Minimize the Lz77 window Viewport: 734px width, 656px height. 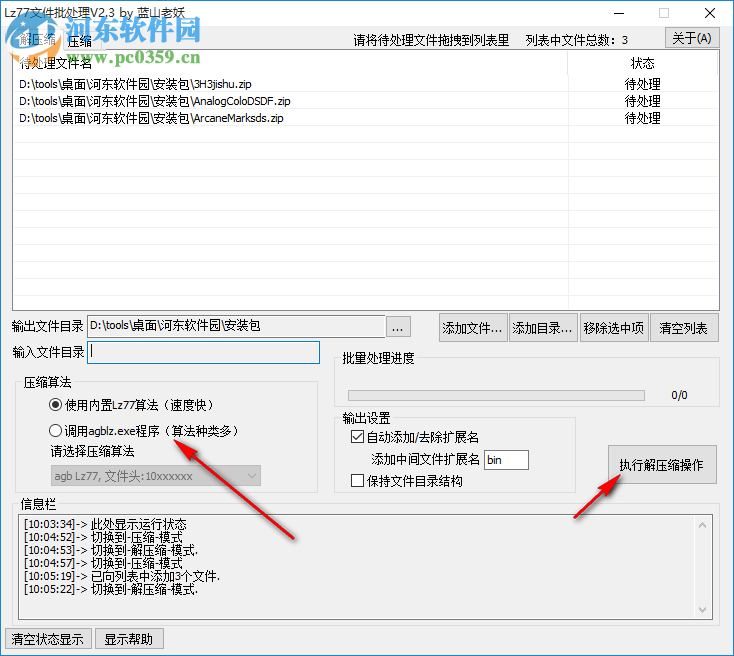[x=619, y=13]
